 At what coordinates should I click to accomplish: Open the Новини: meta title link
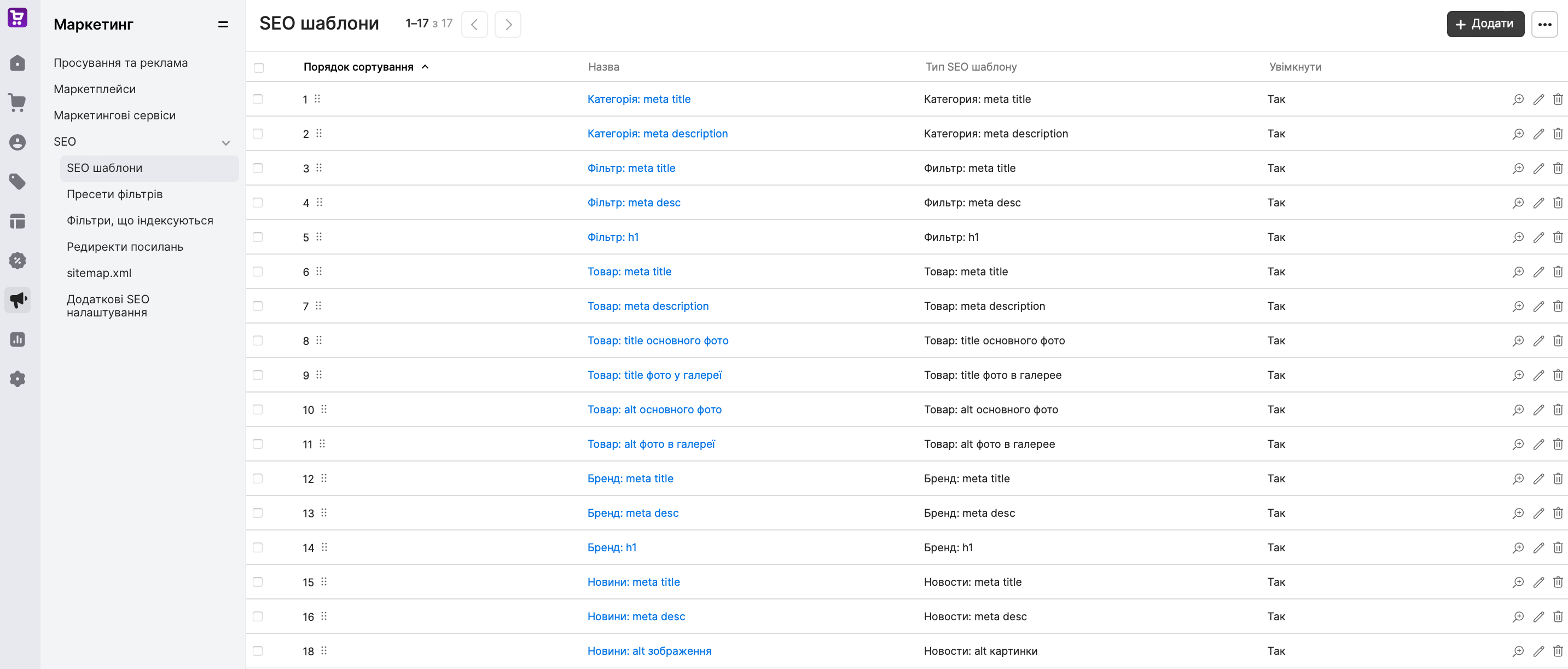(633, 582)
